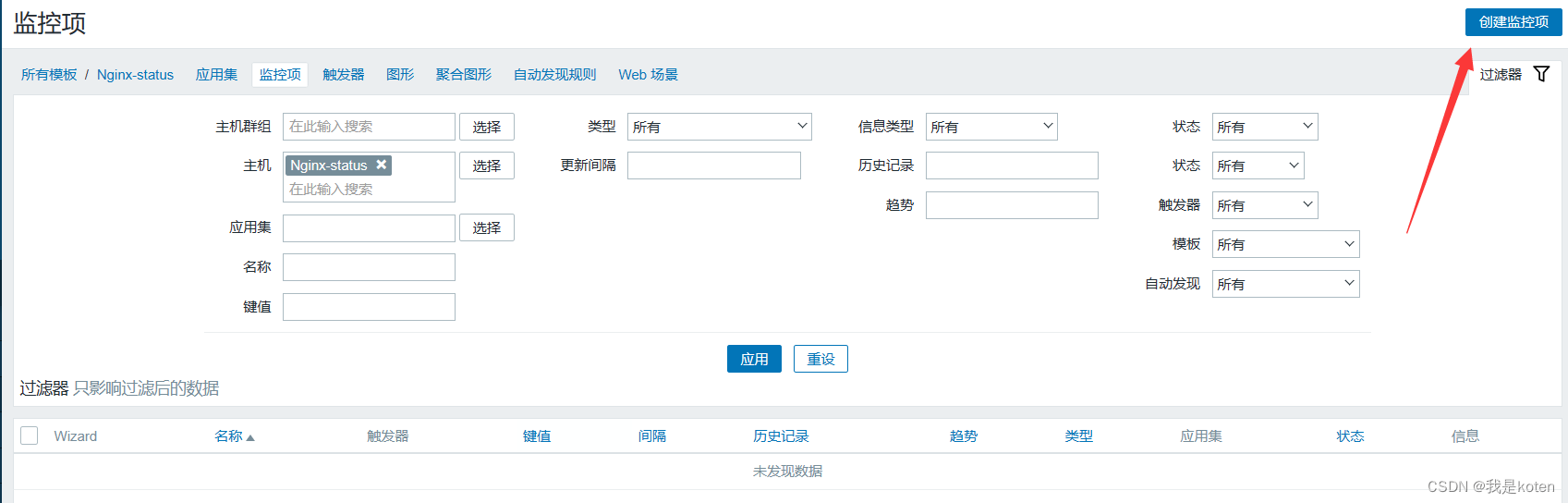
Task: Click the 重设 button
Action: (820, 359)
